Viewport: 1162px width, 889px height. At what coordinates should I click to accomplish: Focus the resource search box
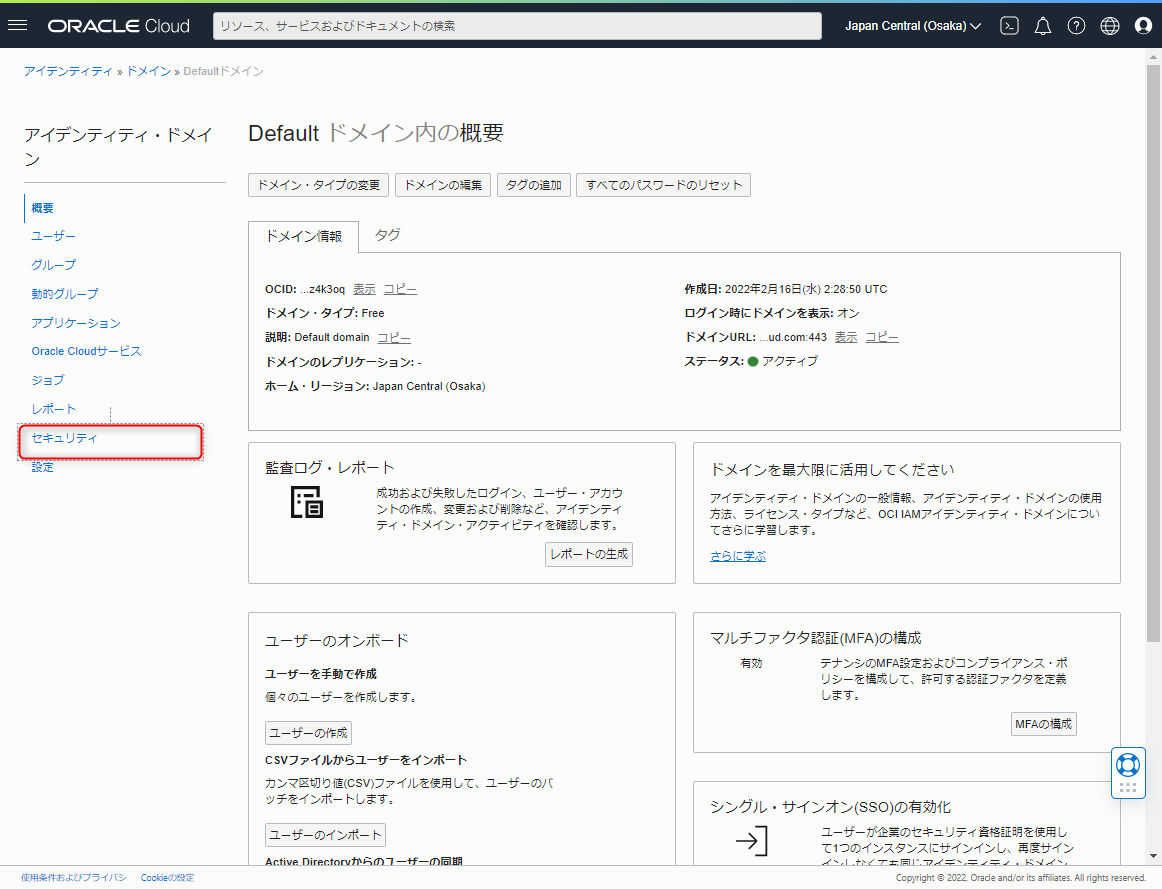(x=517, y=26)
